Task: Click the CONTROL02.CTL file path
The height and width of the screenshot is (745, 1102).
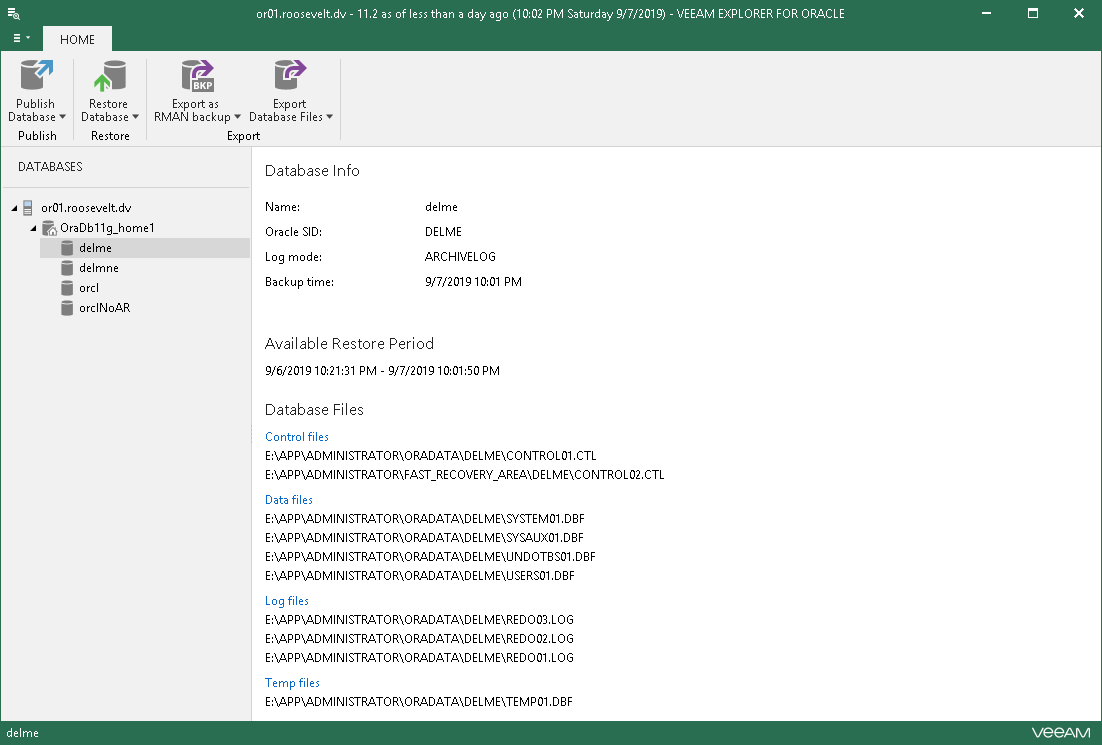Action: [465, 474]
